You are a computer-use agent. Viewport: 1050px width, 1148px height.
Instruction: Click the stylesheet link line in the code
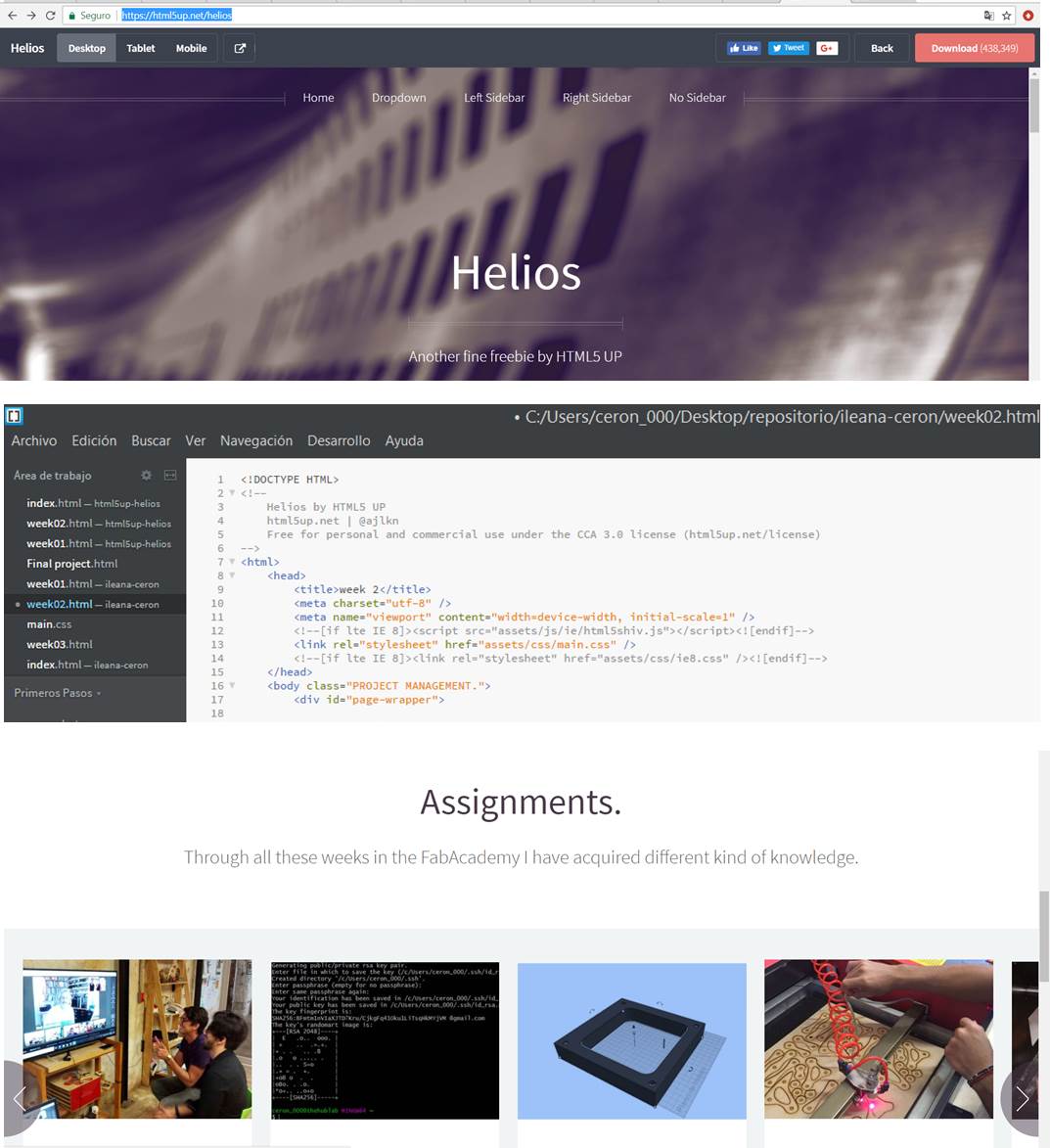point(465,644)
